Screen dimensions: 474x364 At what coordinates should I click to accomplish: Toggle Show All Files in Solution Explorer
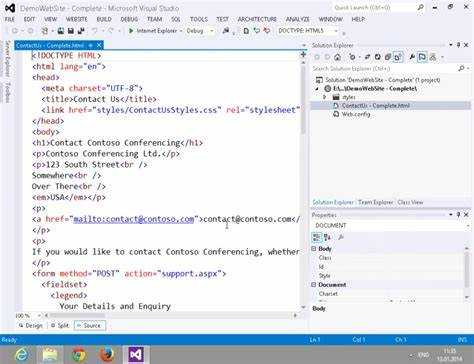398,57
